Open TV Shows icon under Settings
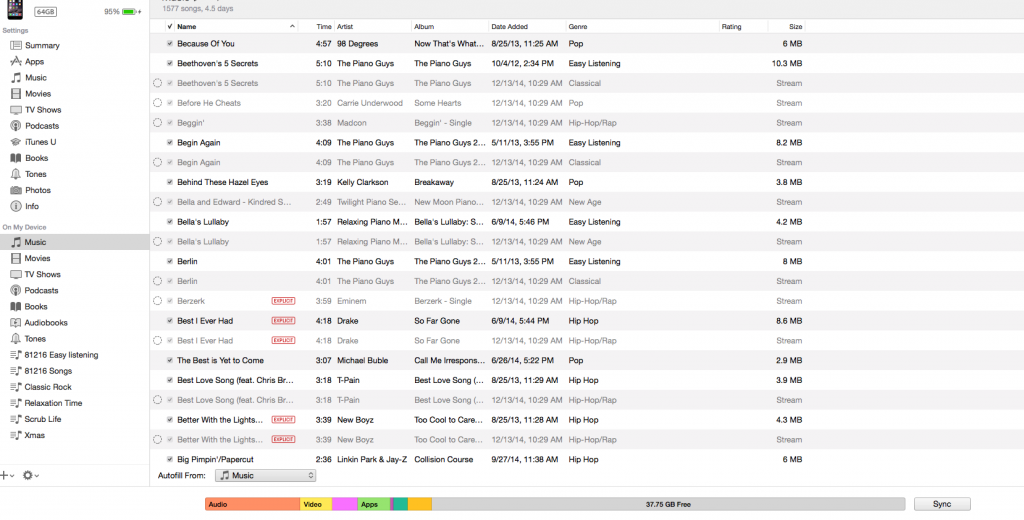The height and width of the screenshot is (520, 1024). click(x=16, y=110)
